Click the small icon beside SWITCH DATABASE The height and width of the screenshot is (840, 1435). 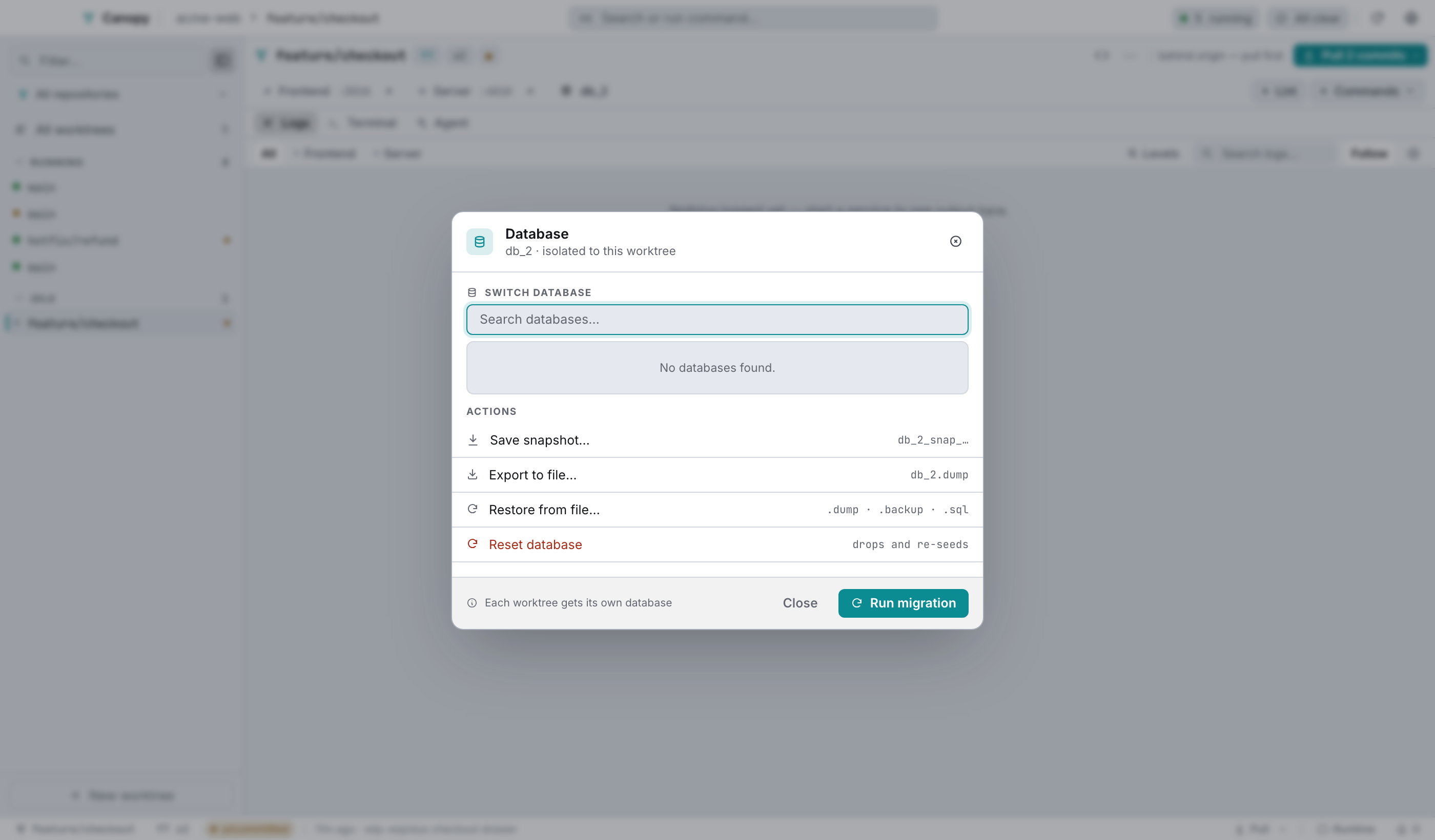pyautogui.click(x=472, y=292)
